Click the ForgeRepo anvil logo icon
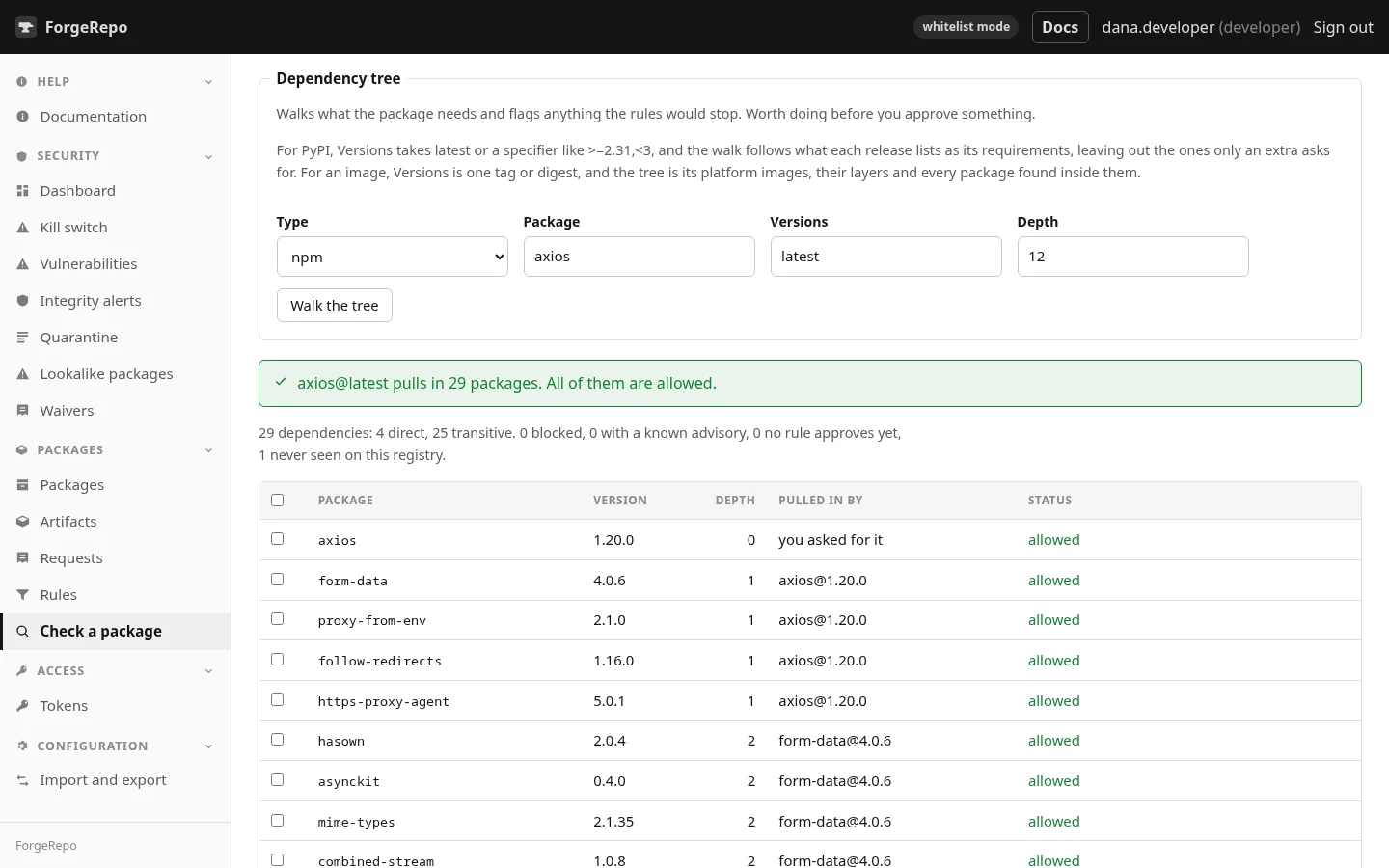The width and height of the screenshot is (1389, 868). tap(26, 27)
